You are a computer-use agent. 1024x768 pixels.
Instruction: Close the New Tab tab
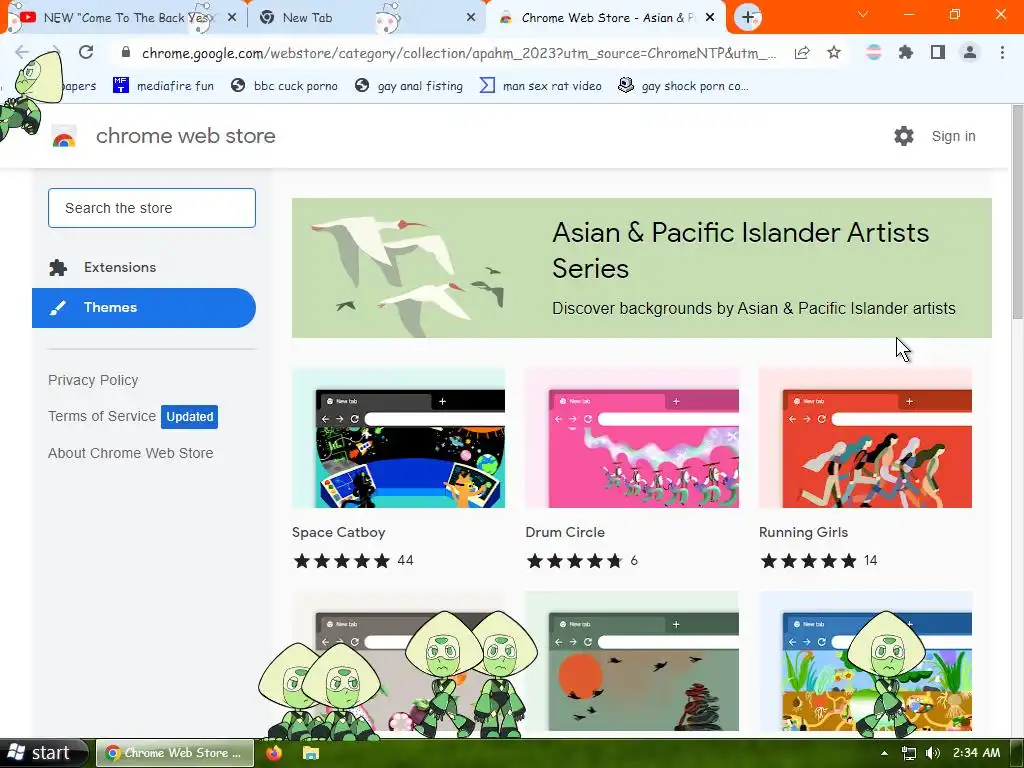tap(471, 18)
